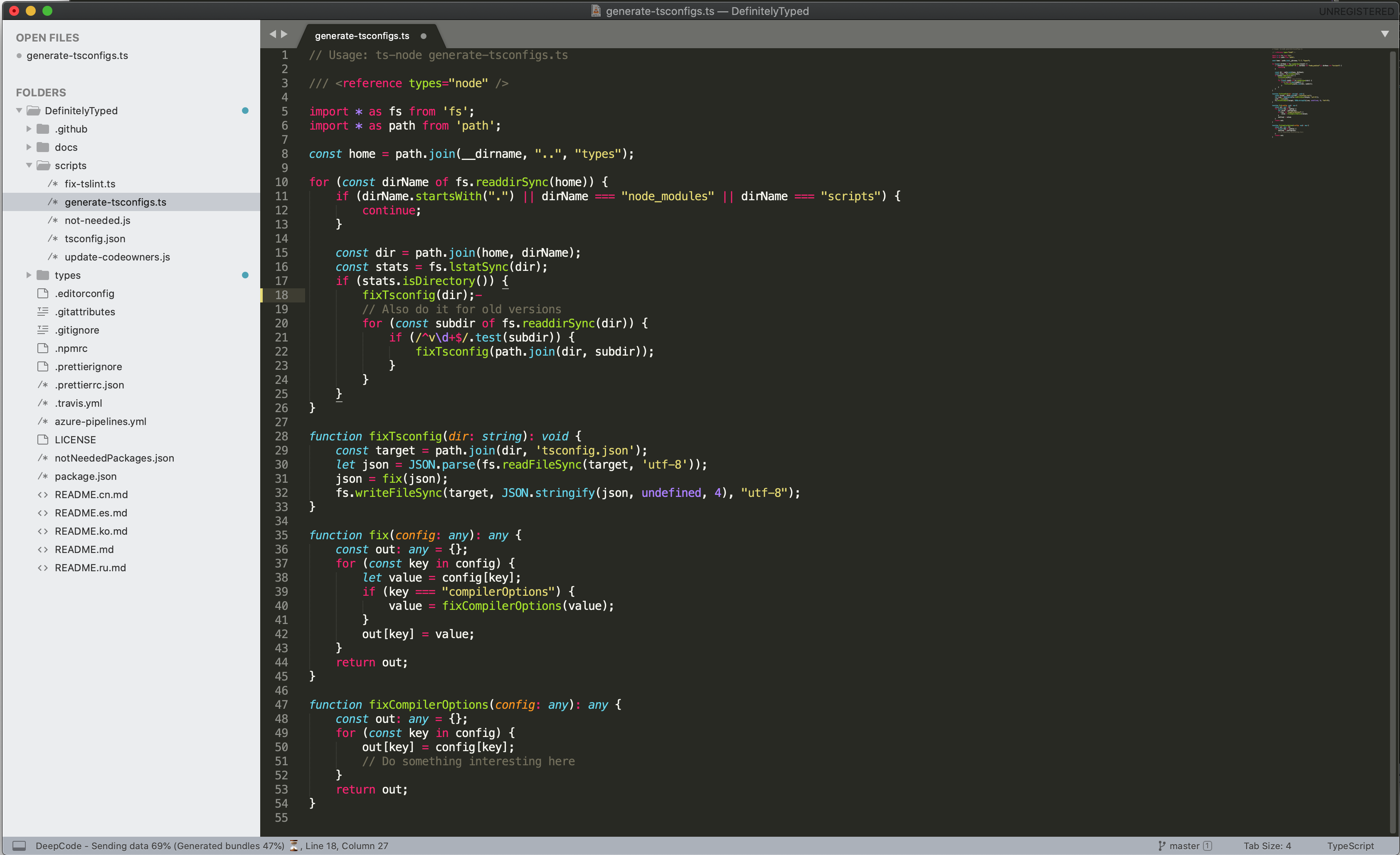Screen dimensions: 1400x855
Task: Open the README.ru.md file
Action: [90, 568]
